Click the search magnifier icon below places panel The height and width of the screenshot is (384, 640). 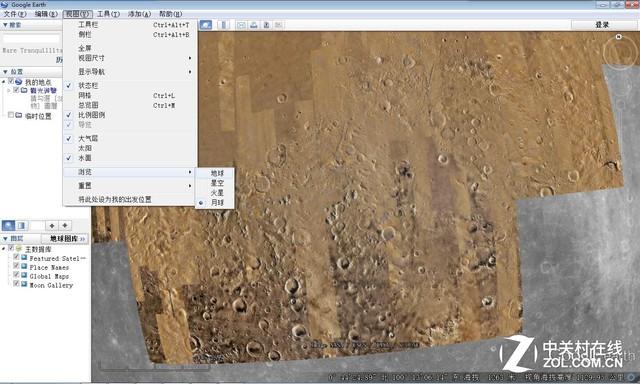(9, 226)
